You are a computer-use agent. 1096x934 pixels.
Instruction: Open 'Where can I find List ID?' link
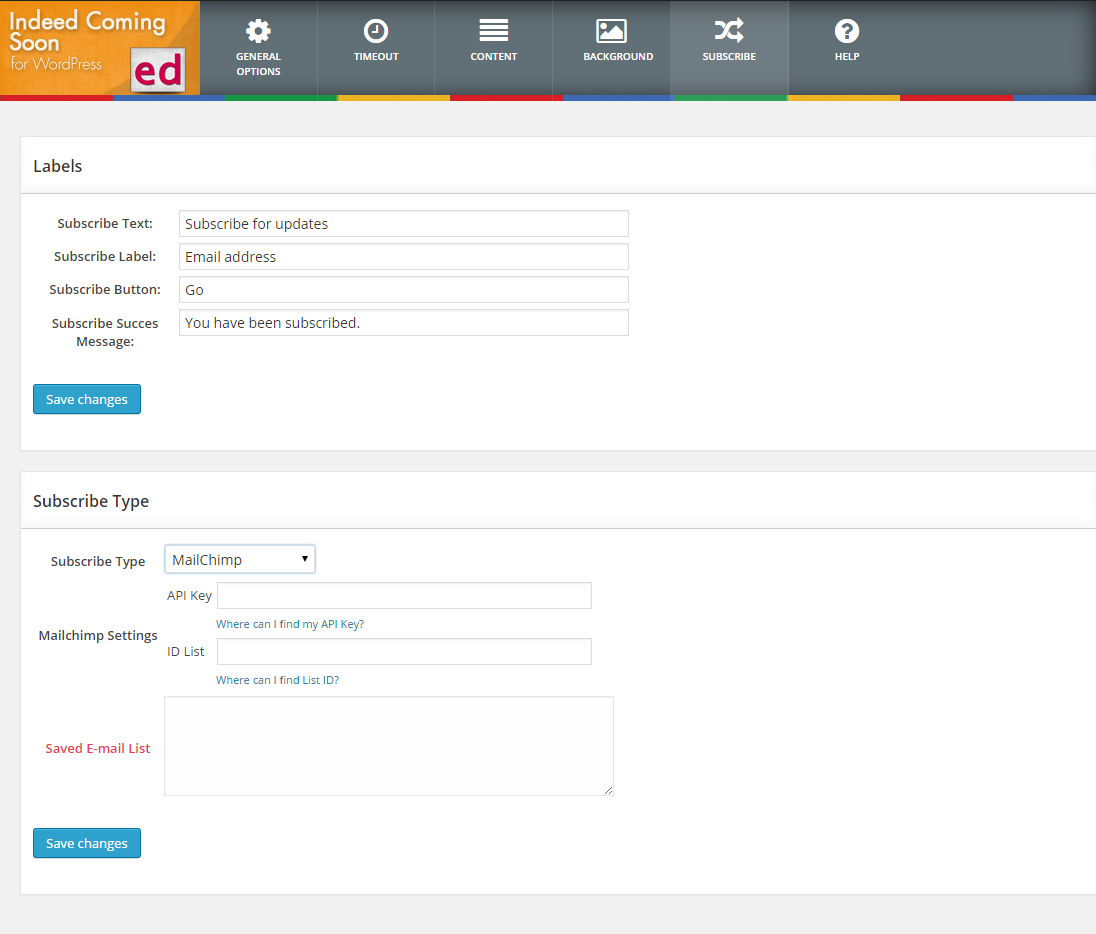[277, 680]
